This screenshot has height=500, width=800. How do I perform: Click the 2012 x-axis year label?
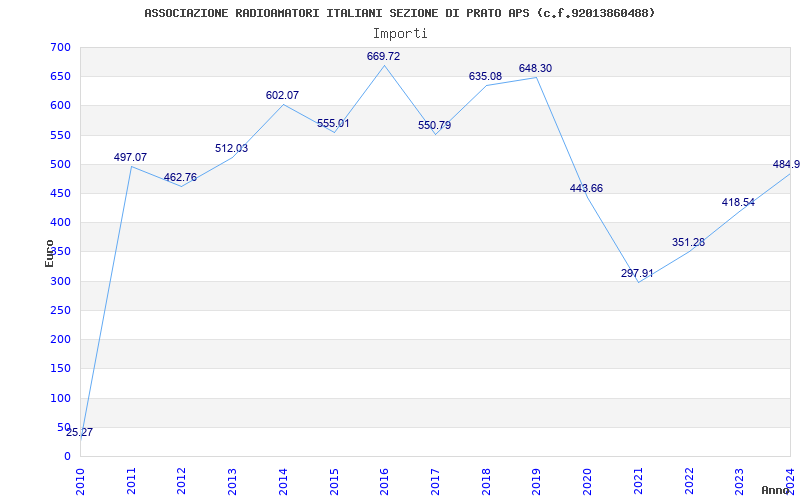click(x=182, y=481)
